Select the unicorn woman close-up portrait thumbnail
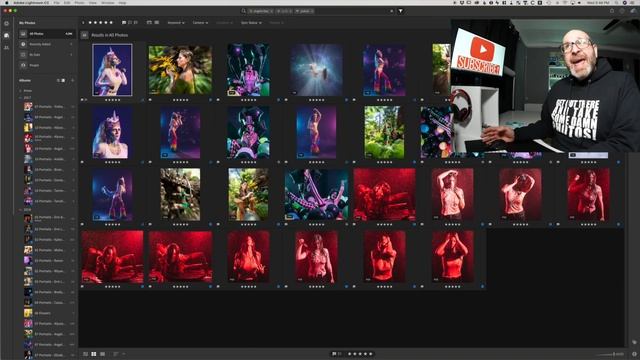 tap(112, 132)
